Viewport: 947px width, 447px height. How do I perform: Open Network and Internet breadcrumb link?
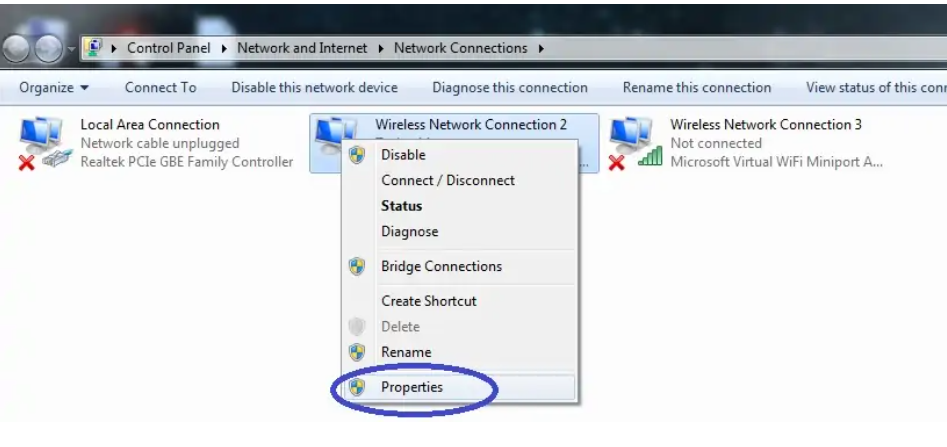click(302, 48)
